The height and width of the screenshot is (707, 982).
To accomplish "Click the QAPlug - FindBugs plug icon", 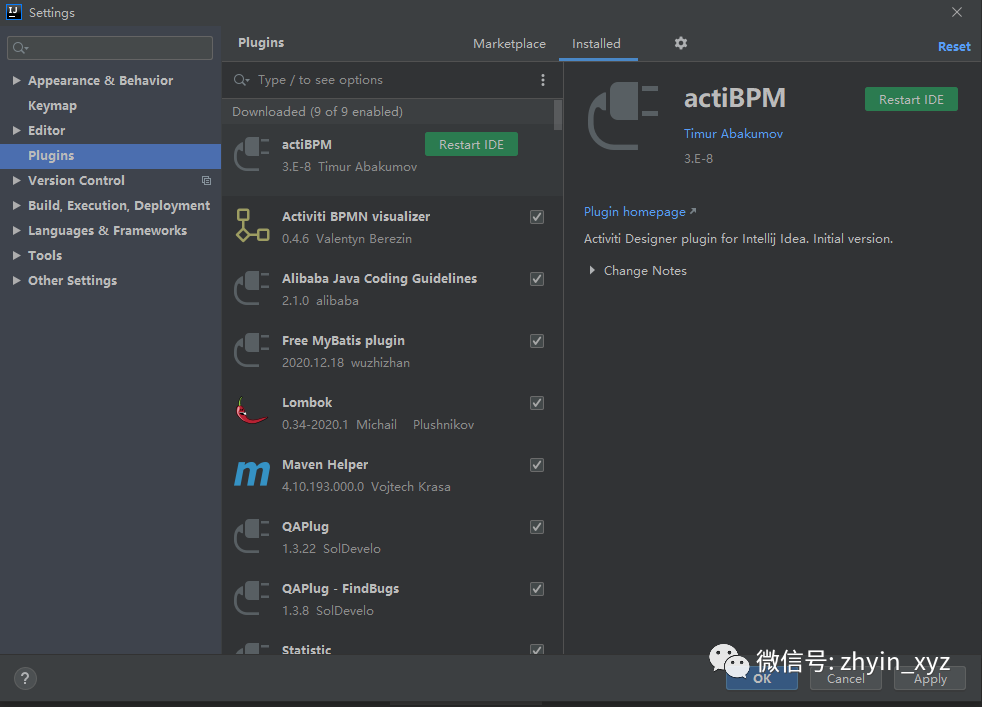I will [252, 598].
